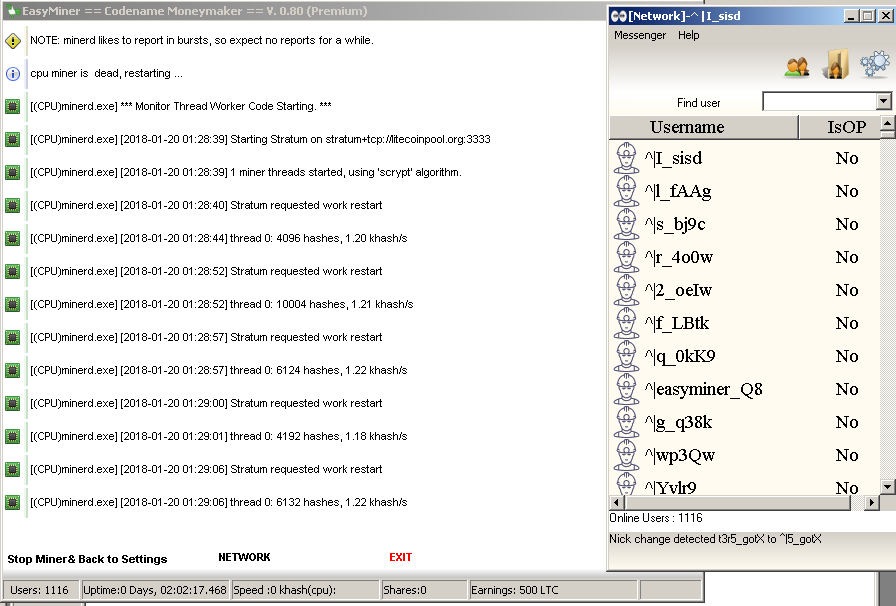Click chip icon for Monitor Thread Worker line
Viewport: 896px width, 606px height.
[12, 106]
